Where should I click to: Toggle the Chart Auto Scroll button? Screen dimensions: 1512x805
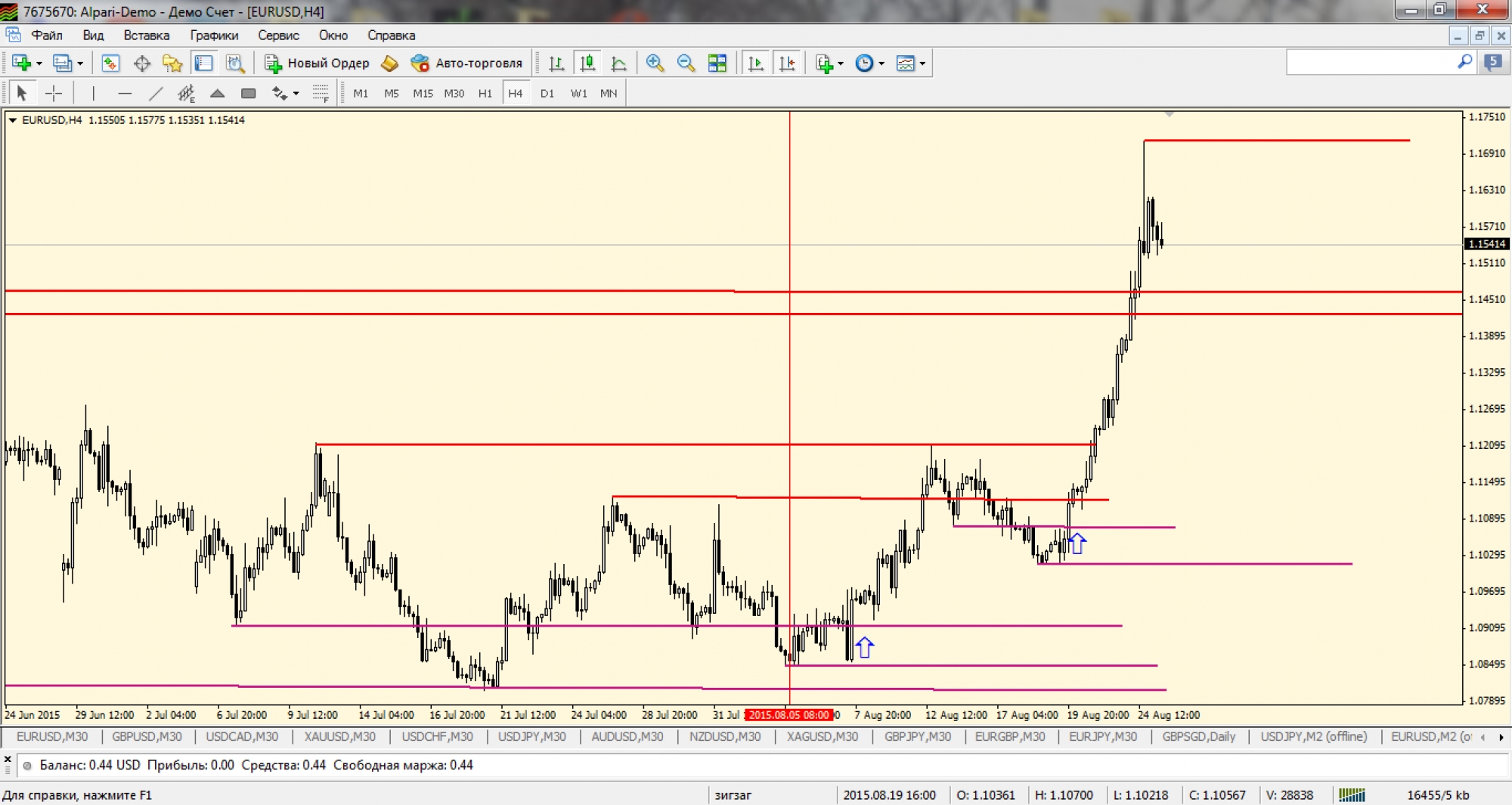coord(755,63)
